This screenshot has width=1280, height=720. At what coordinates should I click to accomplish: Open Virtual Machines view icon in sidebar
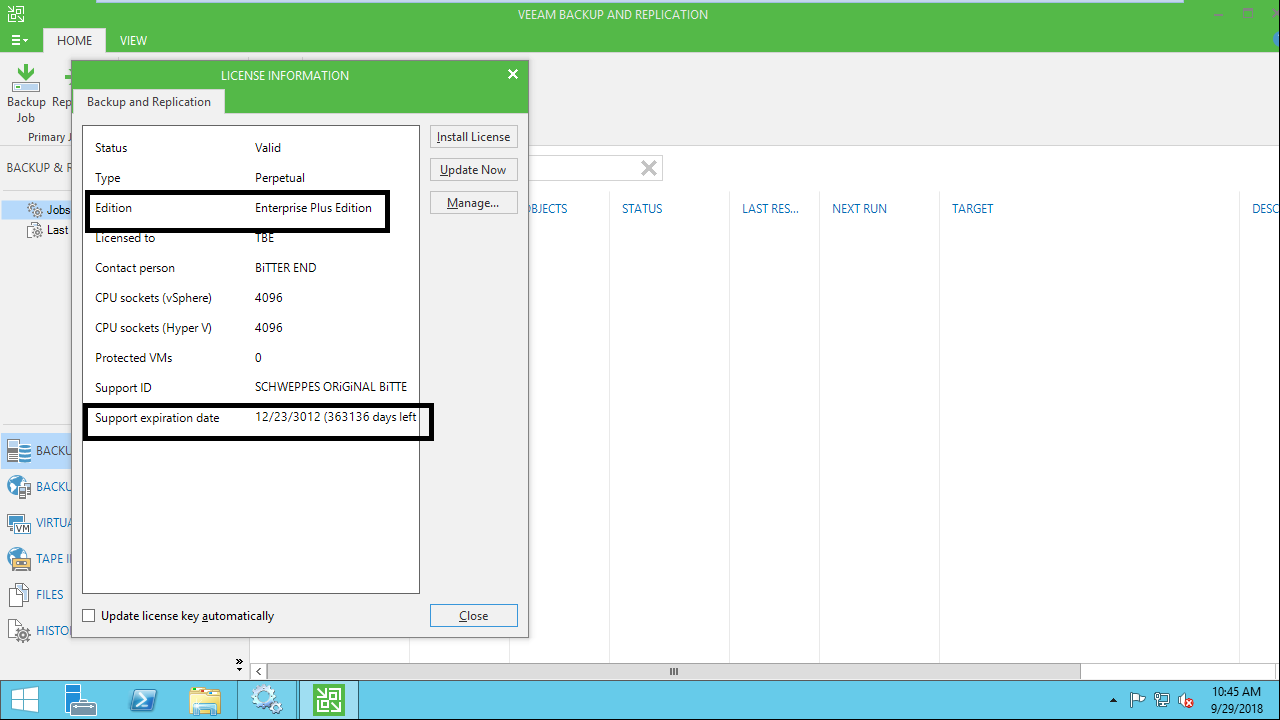coord(19,523)
